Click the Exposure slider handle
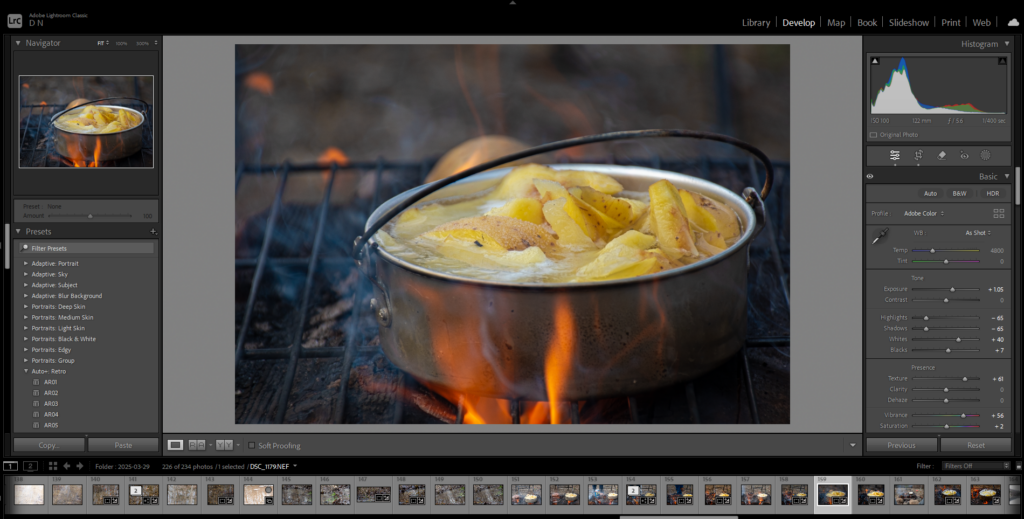Screen dimensions: 1024x519 point(953,289)
